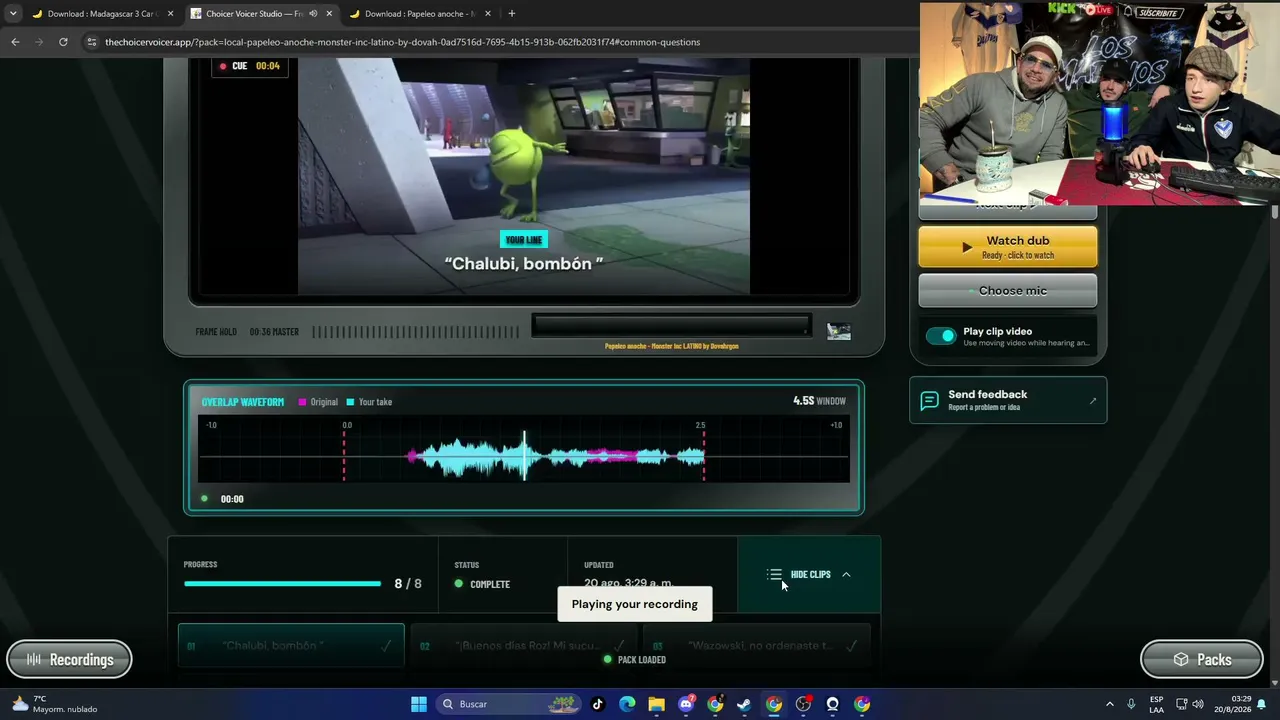Click the scrollbar beside the webcam overlay
Viewport: 1280px width, 720px height.
coord(1275,212)
